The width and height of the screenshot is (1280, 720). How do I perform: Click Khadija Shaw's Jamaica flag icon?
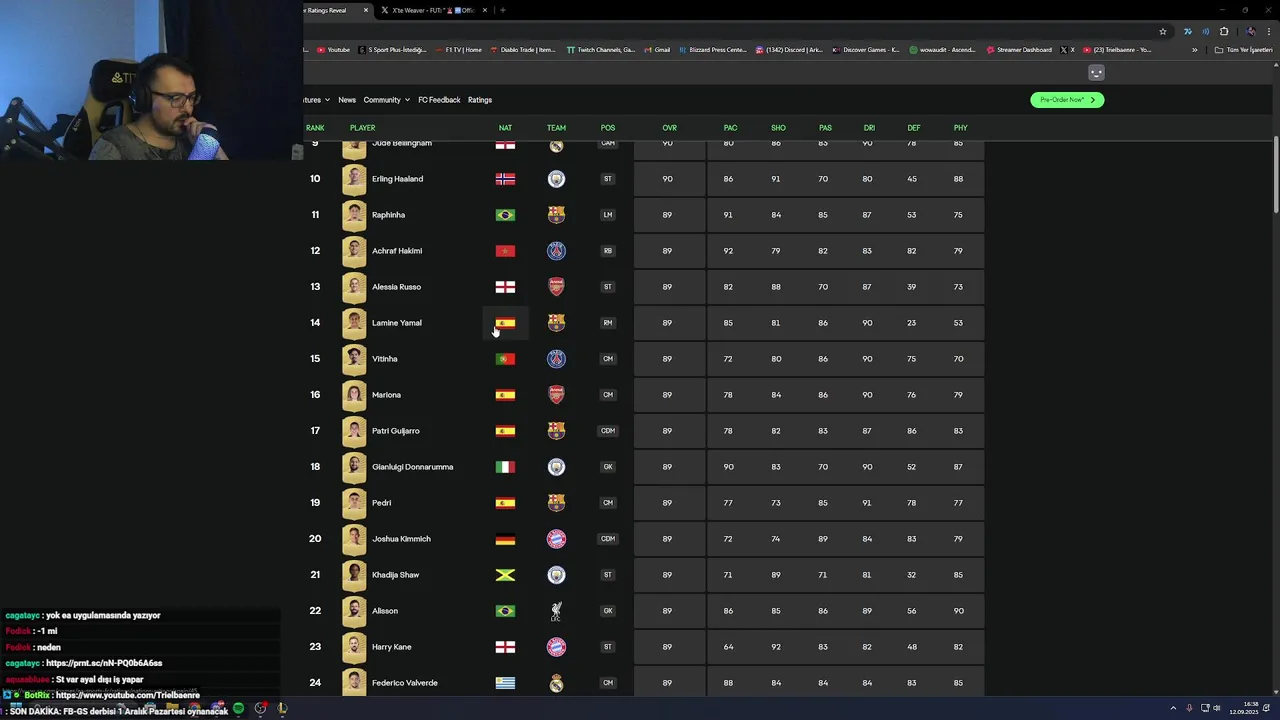[505, 575]
